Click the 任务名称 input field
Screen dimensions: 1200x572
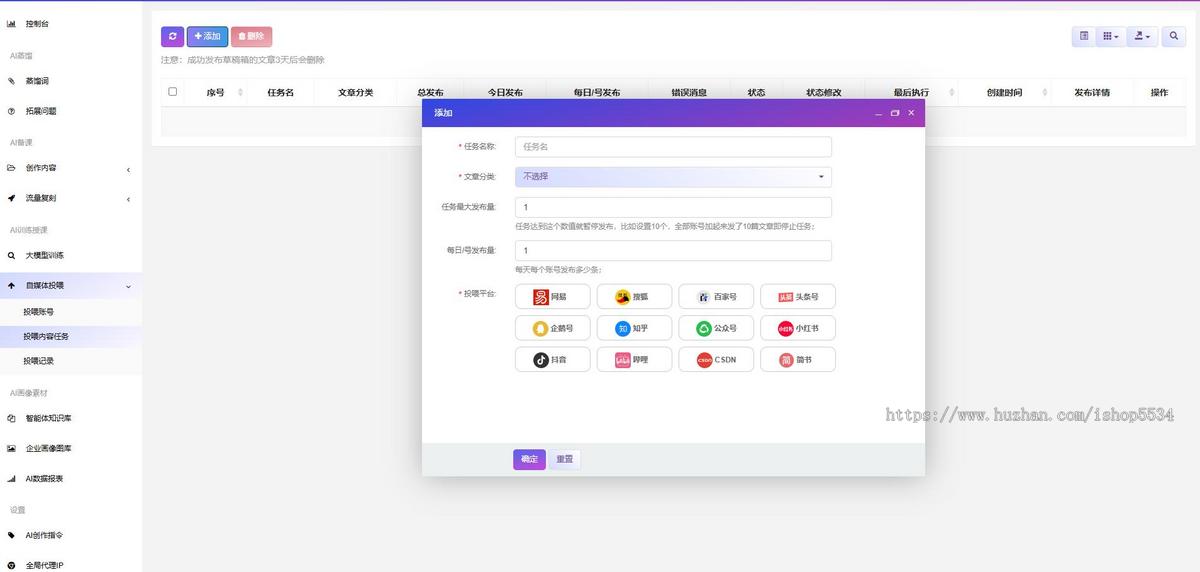(673, 146)
